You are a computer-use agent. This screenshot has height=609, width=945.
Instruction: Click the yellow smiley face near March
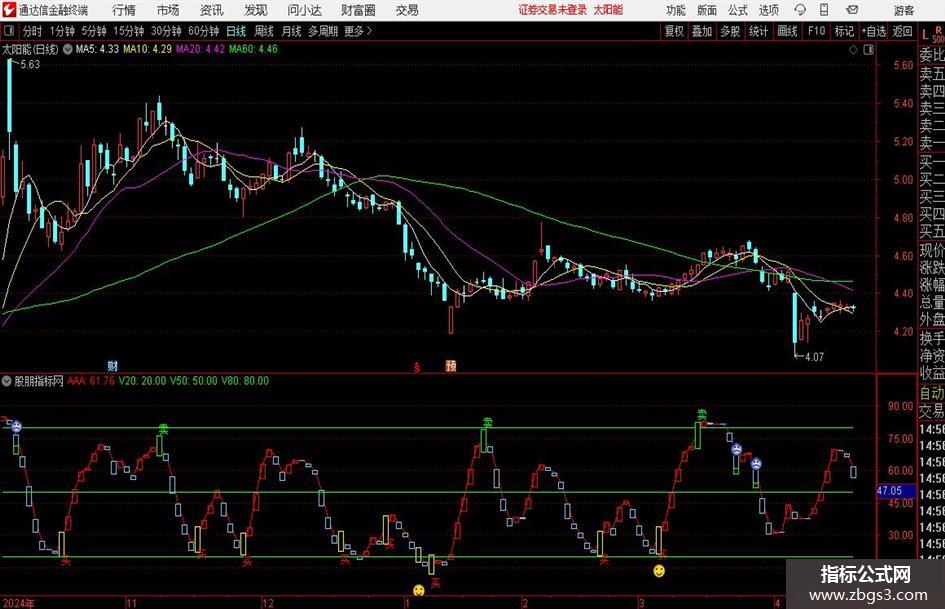coord(659,570)
